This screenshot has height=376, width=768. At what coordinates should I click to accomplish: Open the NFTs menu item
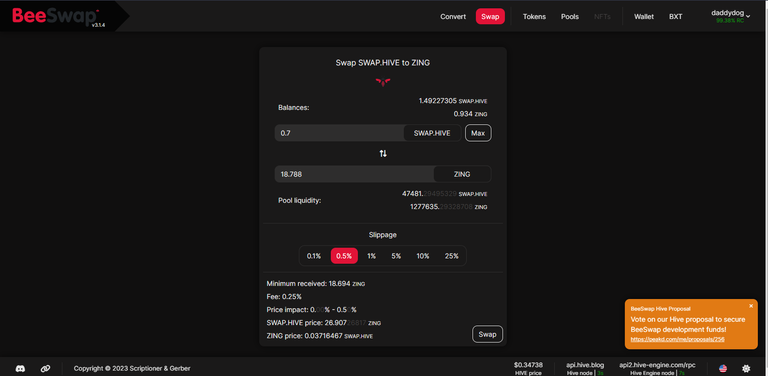[602, 17]
